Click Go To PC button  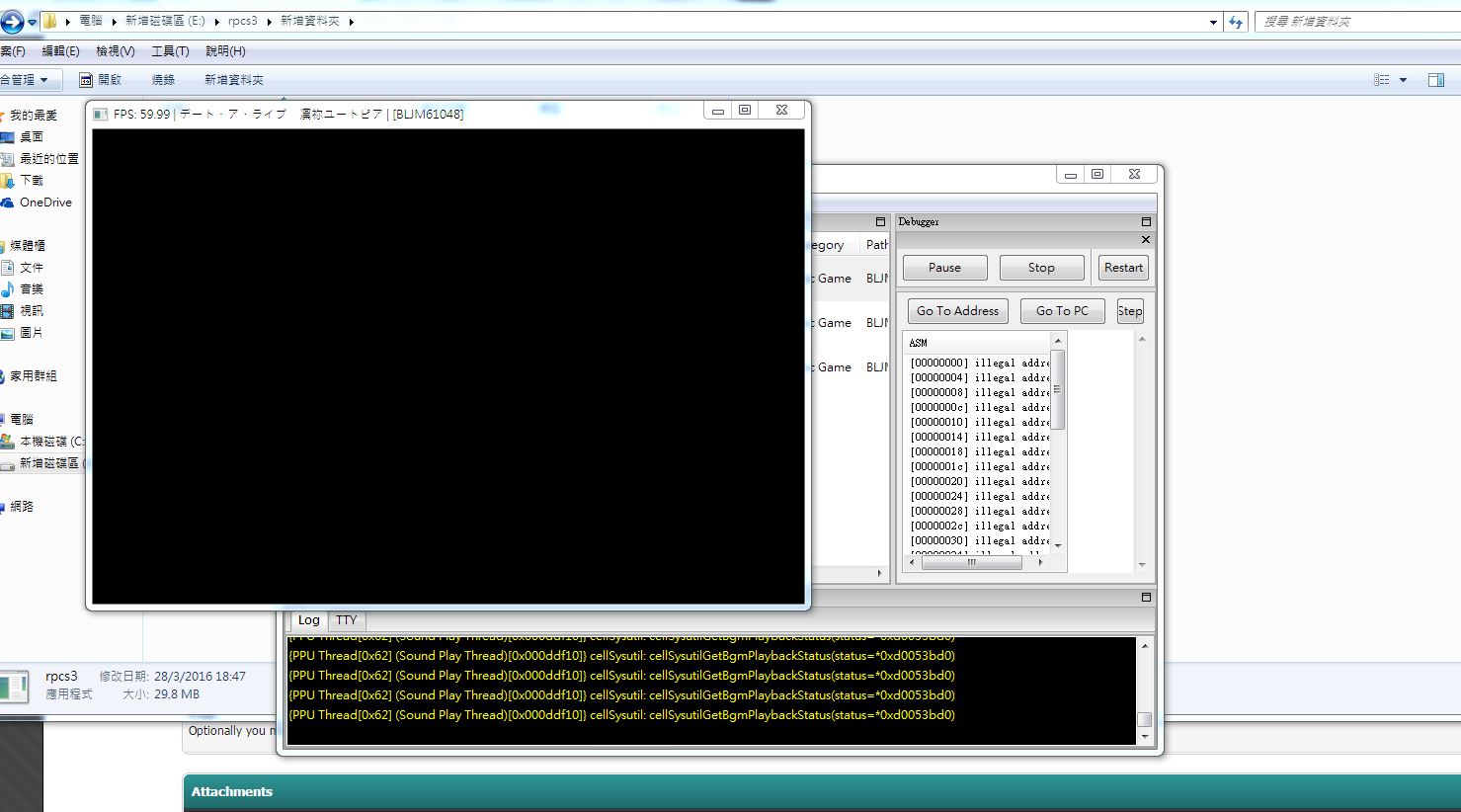(1062, 311)
